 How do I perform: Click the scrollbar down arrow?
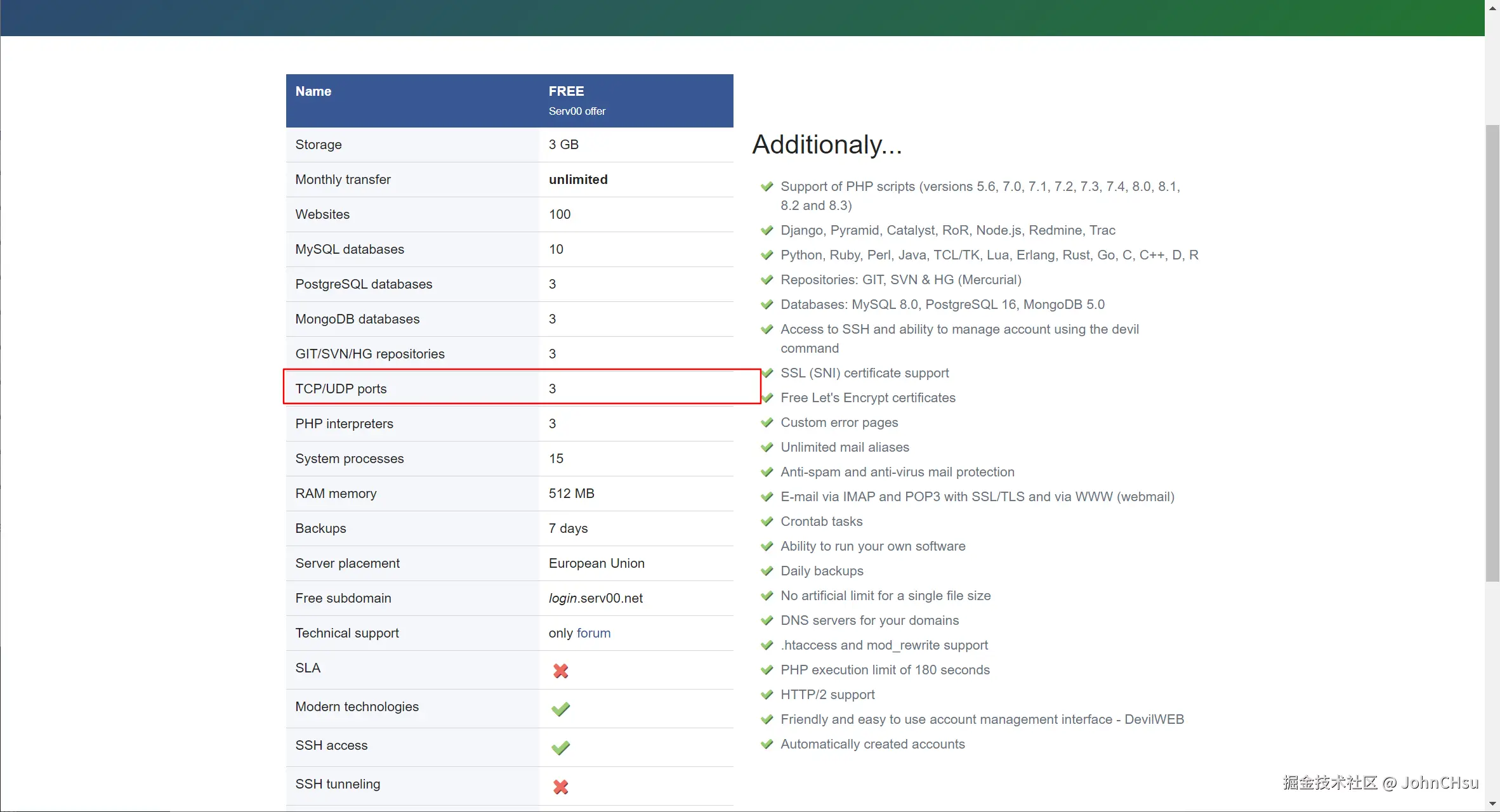(1492, 804)
